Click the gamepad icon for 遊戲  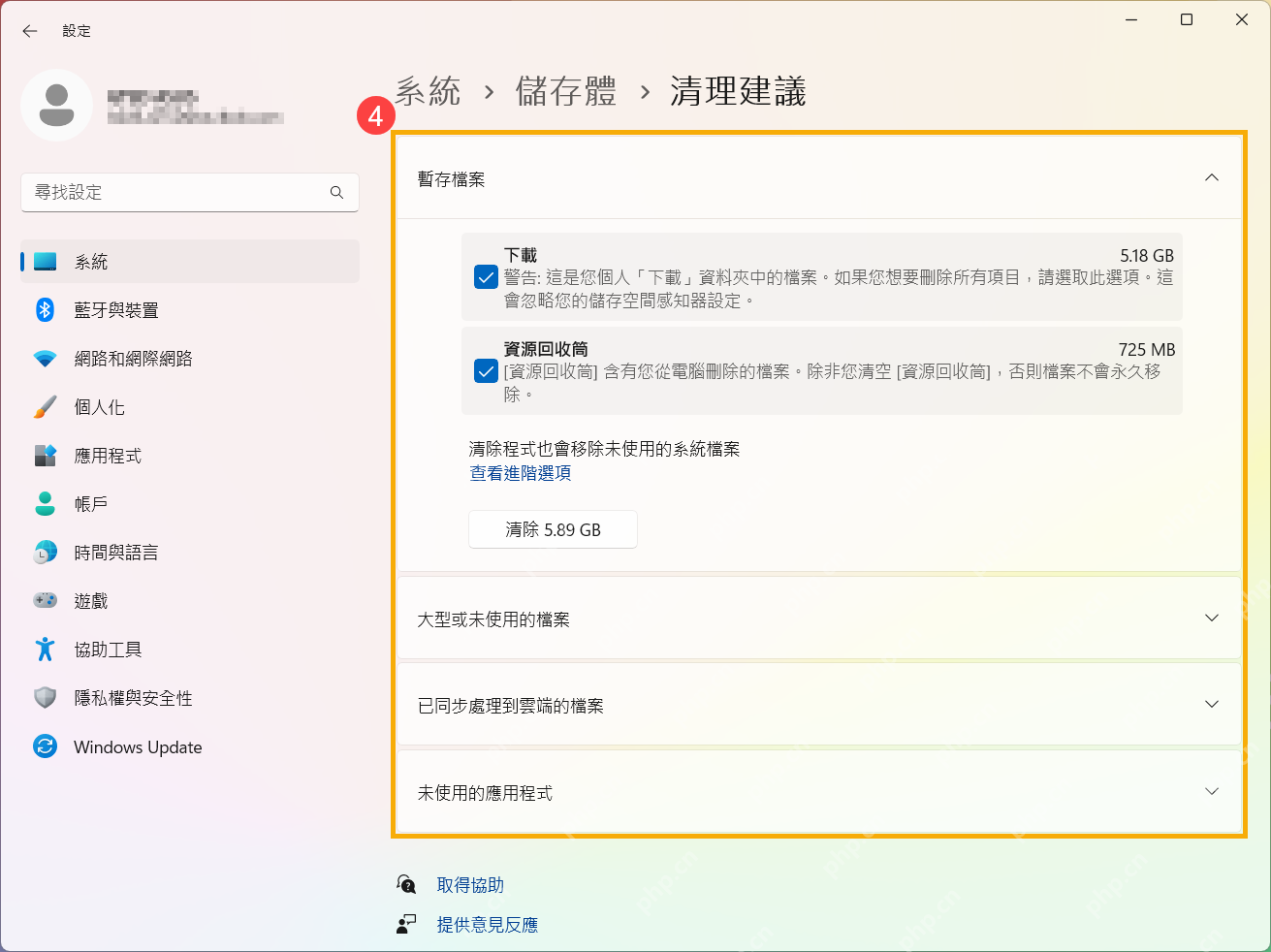point(45,601)
